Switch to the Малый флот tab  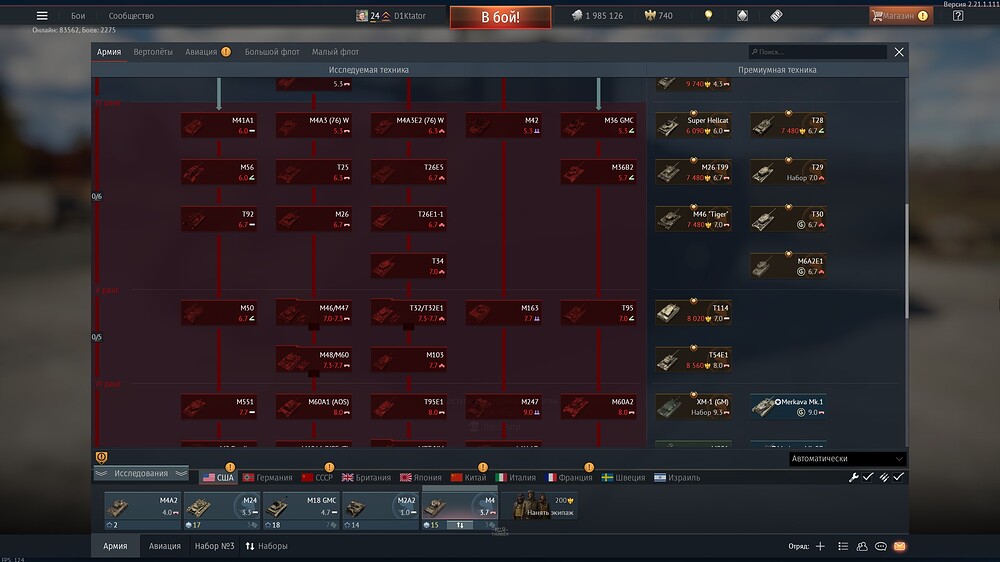coord(335,52)
